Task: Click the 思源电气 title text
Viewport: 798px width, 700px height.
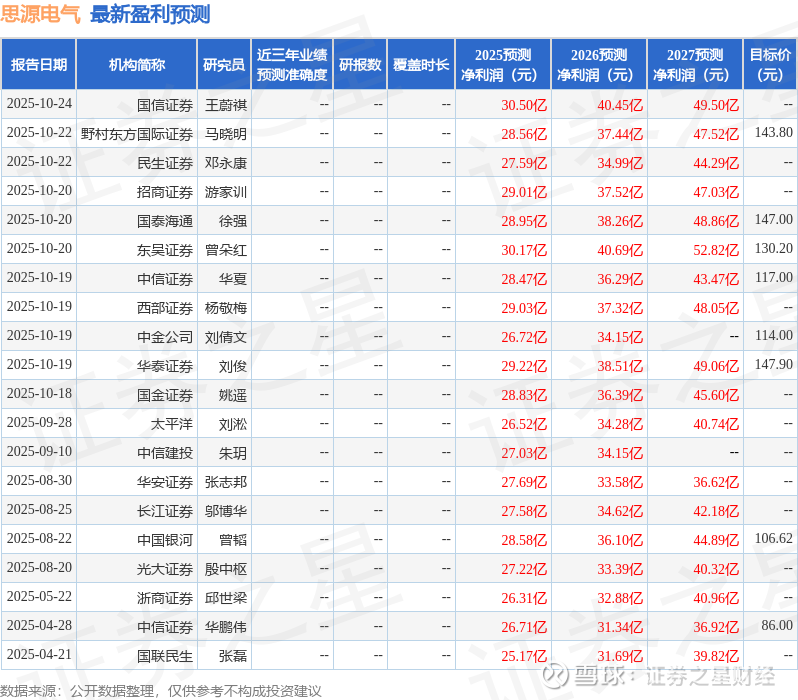Action: 40,14
